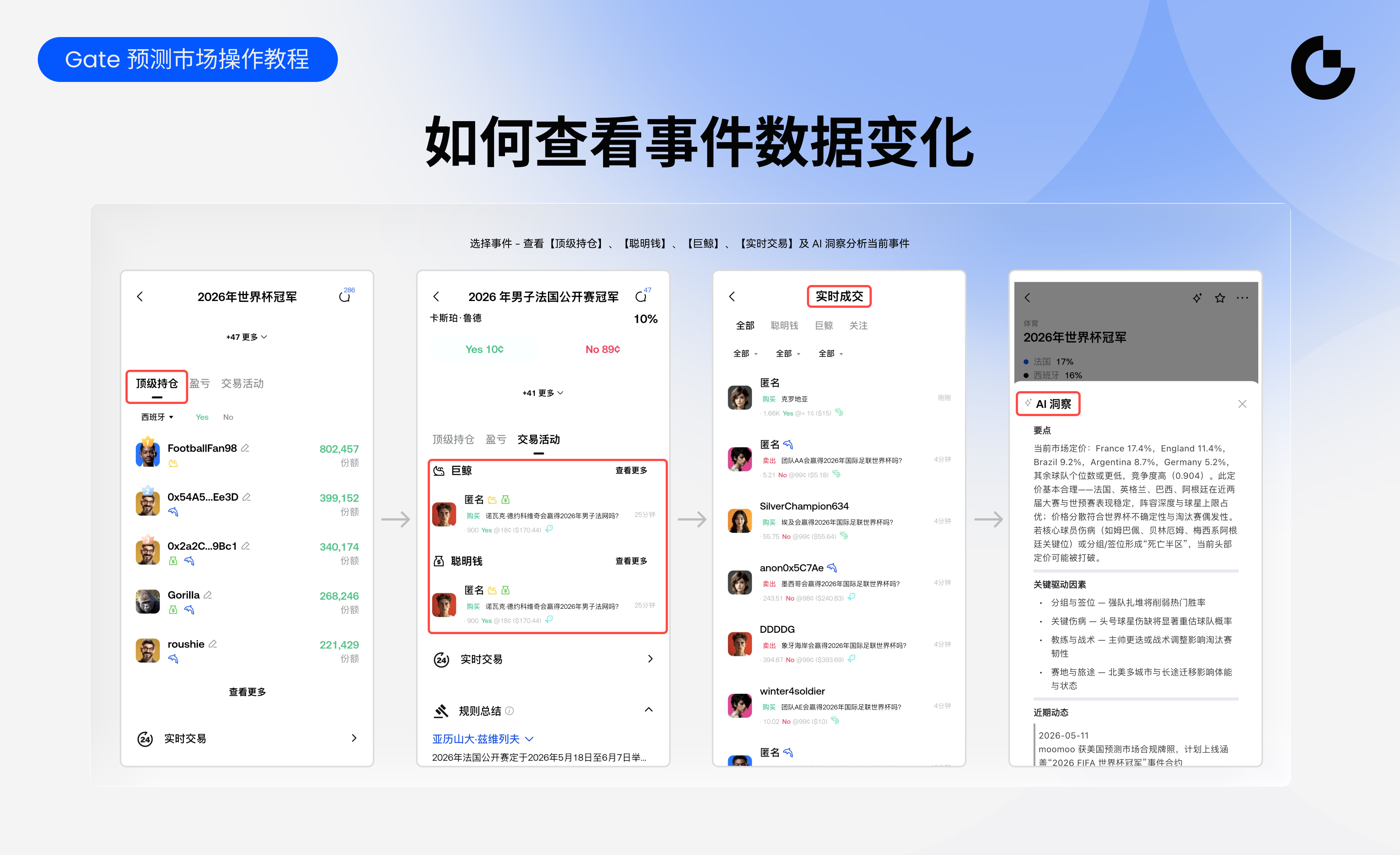This screenshot has height=855, width=1400.
Task: Click the info icon after 规则总结
Action: [x=510, y=711]
